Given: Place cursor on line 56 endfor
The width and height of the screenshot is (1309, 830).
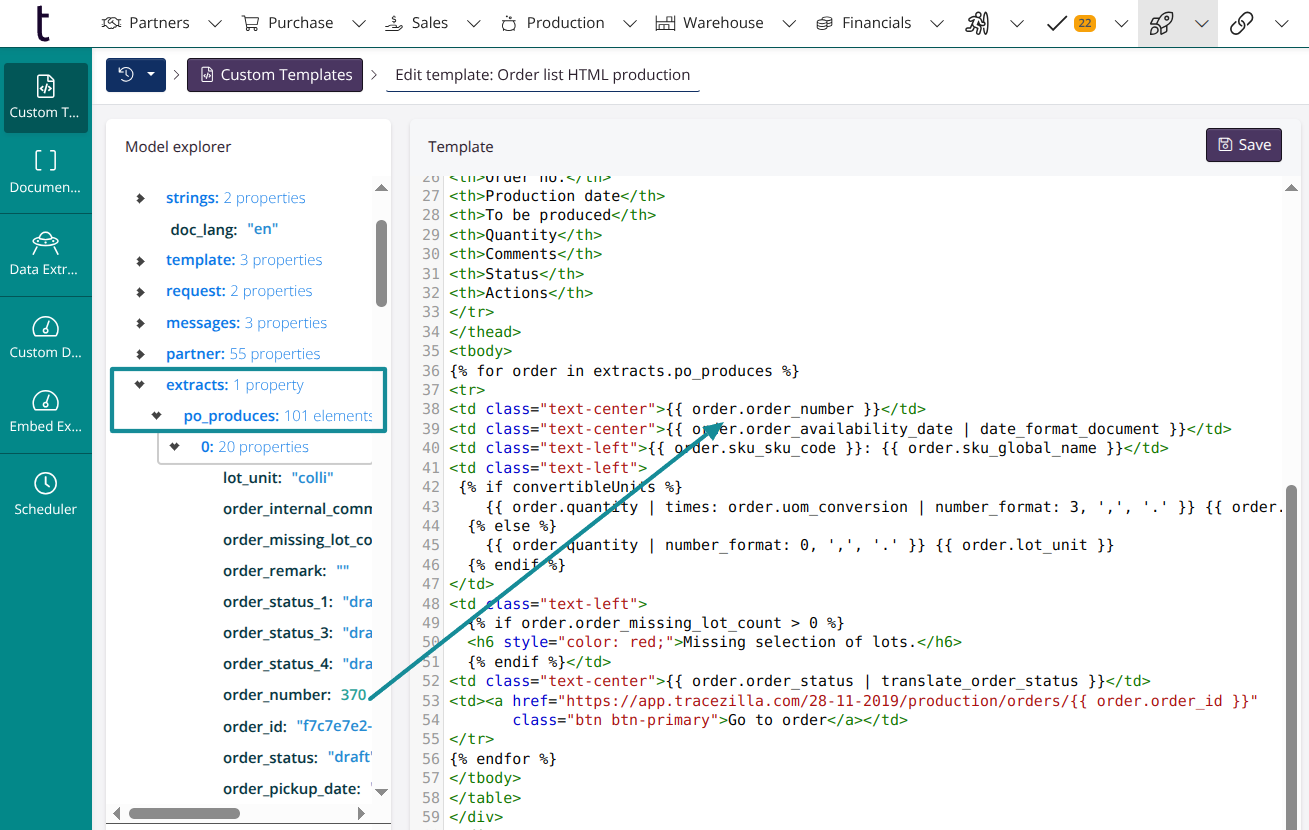Looking at the screenshot, I should coord(503,759).
